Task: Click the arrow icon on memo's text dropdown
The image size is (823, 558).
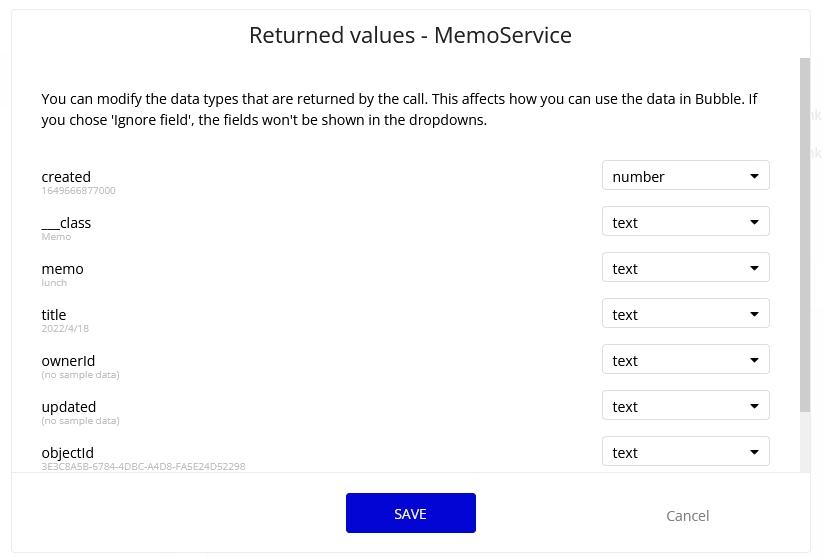Action: pyautogui.click(x=754, y=268)
